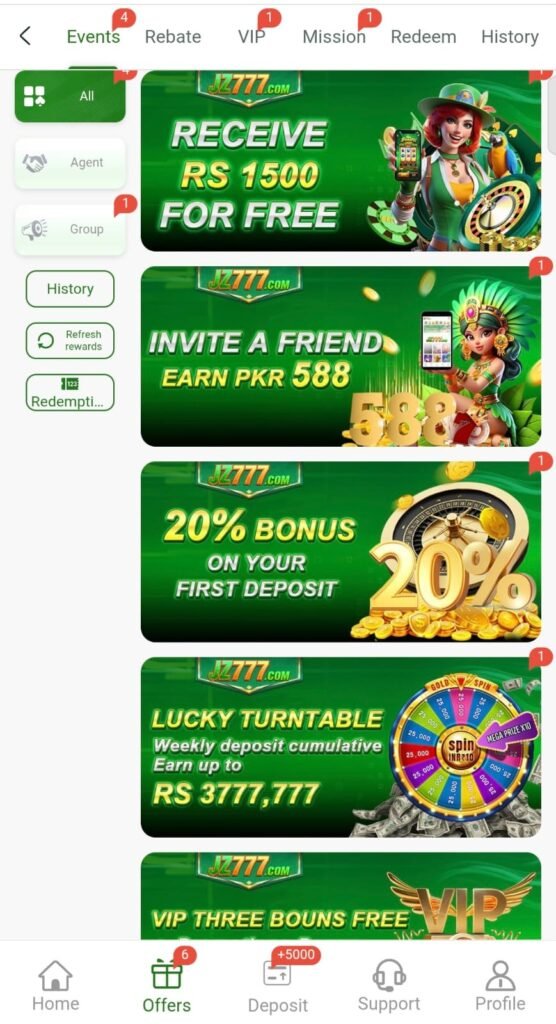Click the Refresh rewards button
The image size is (556, 1024).
point(70,340)
